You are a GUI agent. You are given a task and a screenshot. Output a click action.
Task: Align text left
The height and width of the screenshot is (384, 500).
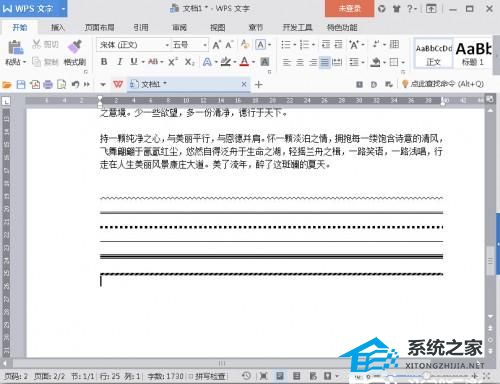pyautogui.click(x=287, y=62)
